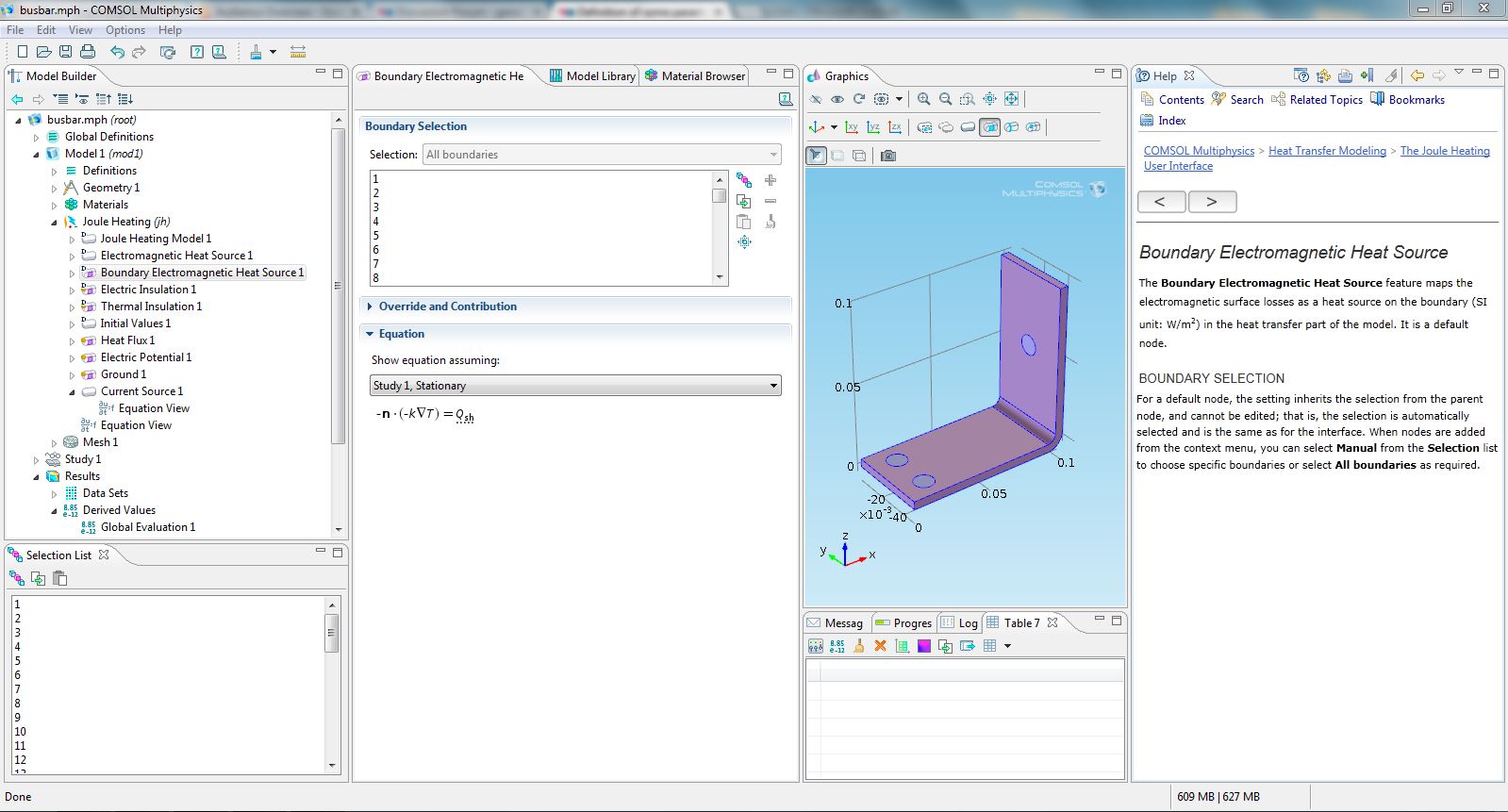Open the Selection dropdown showing All boundaries
1508x812 pixels.
pyautogui.click(x=602, y=155)
